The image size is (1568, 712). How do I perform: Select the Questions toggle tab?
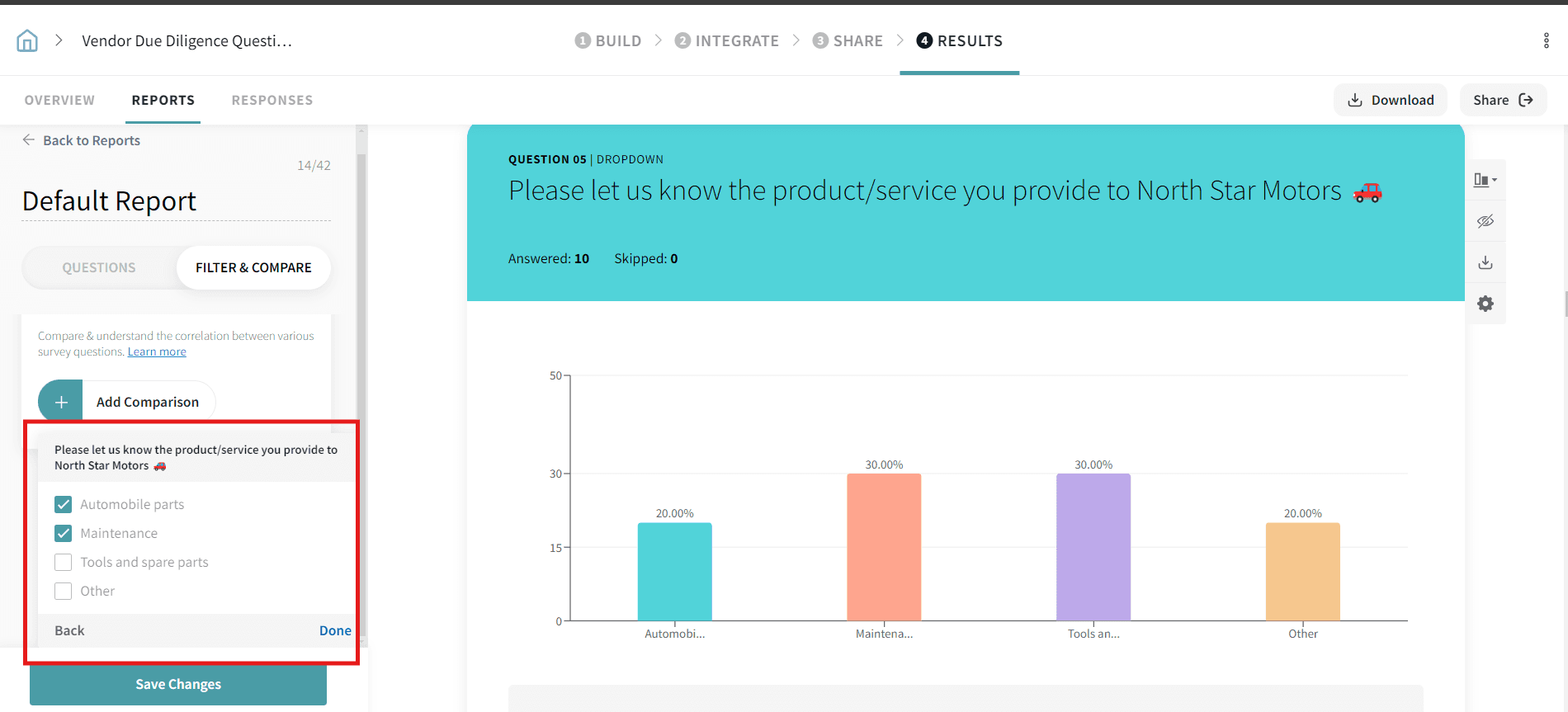(99, 267)
